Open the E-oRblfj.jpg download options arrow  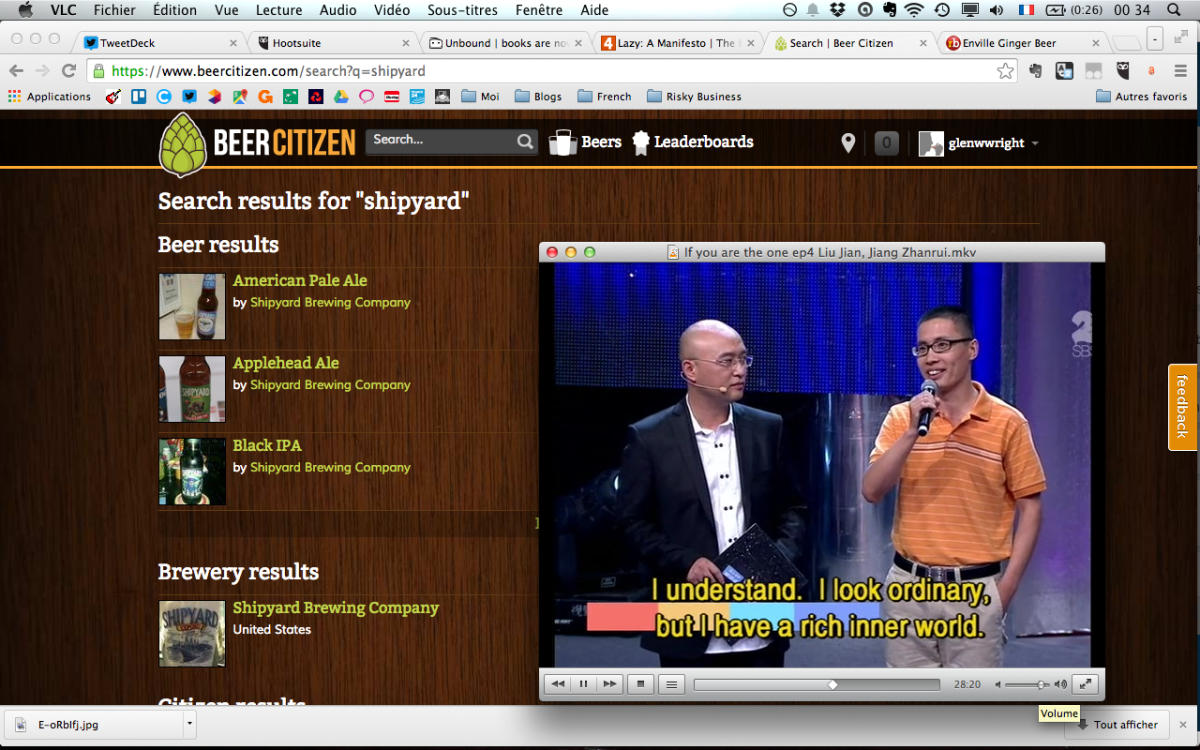click(x=188, y=724)
